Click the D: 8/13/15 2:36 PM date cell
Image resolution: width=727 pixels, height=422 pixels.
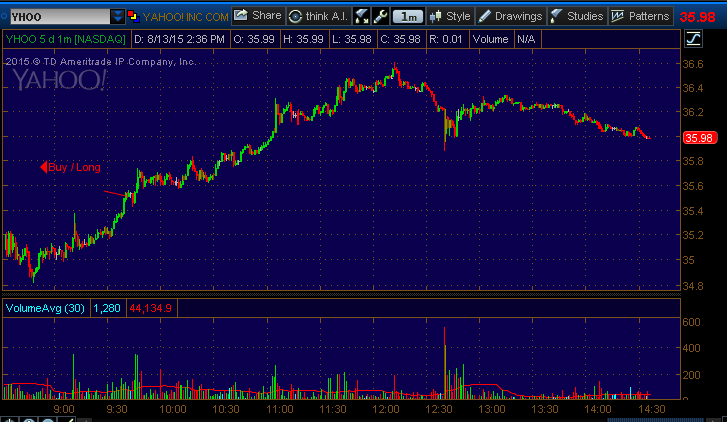(x=179, y=39)
